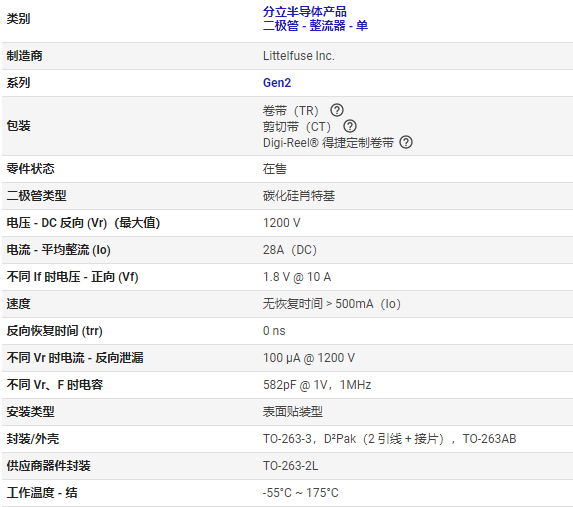
Task: Click the 582pF @ 1V, 1MHz capacitance value
Action: pos(317,385)
